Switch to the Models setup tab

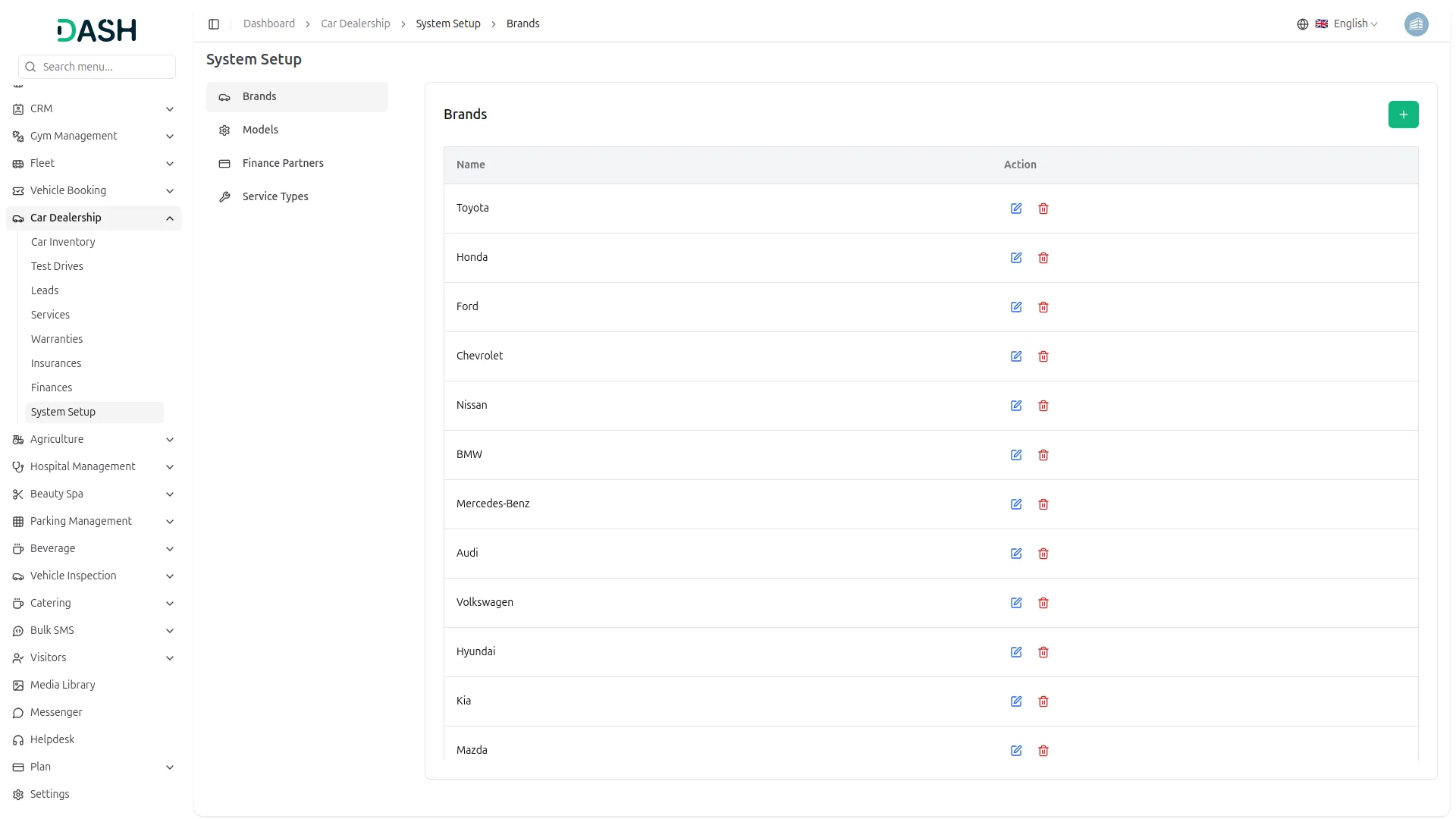(260, 130)
